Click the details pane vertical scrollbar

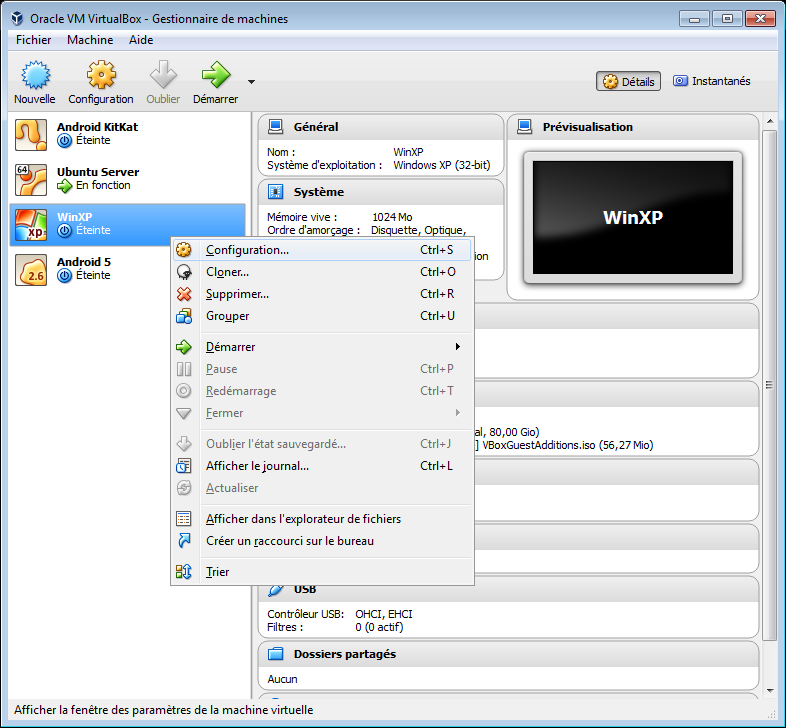(x=768, y=400)
